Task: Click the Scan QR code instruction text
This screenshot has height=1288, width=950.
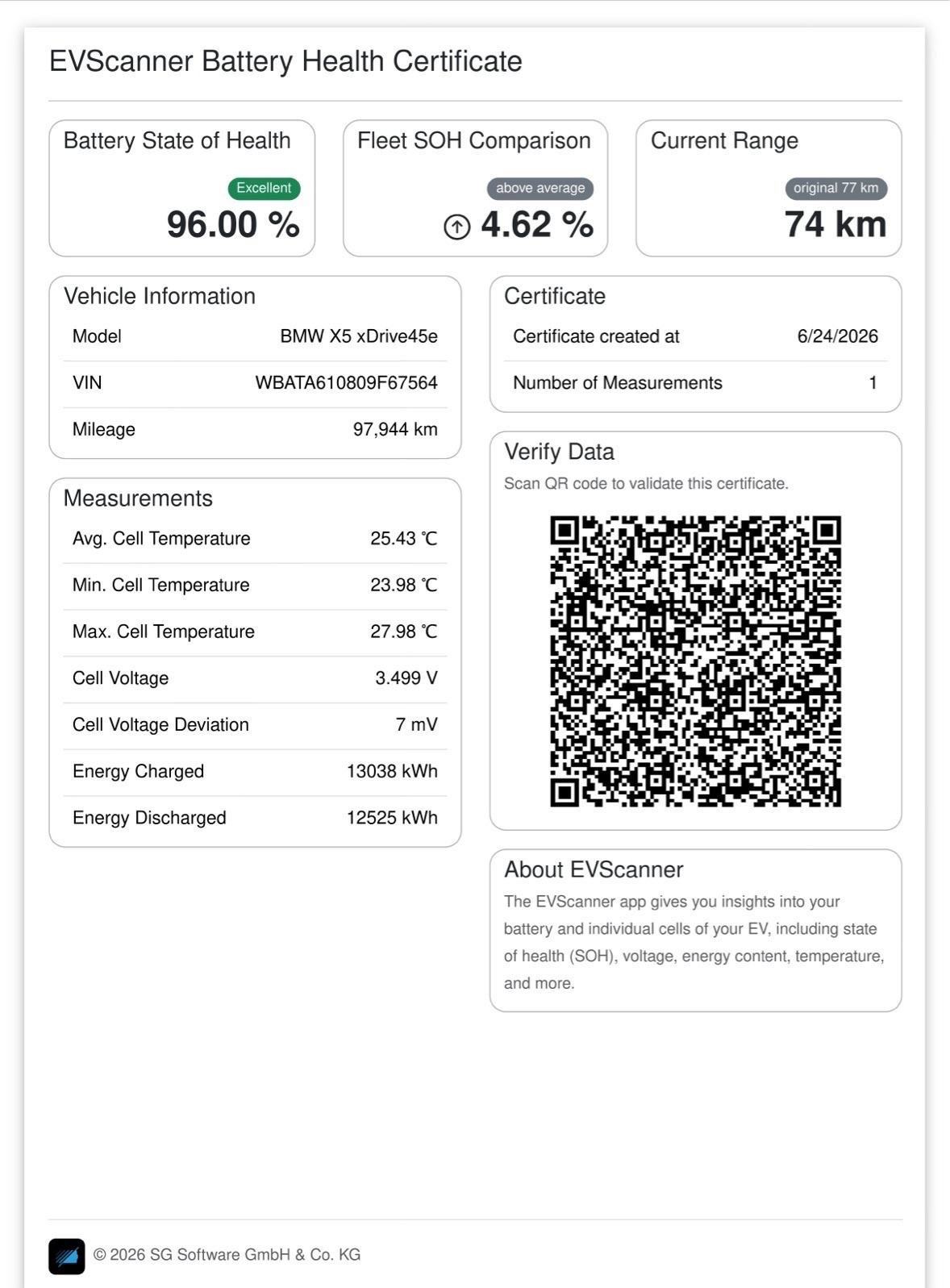Action: 646,484
